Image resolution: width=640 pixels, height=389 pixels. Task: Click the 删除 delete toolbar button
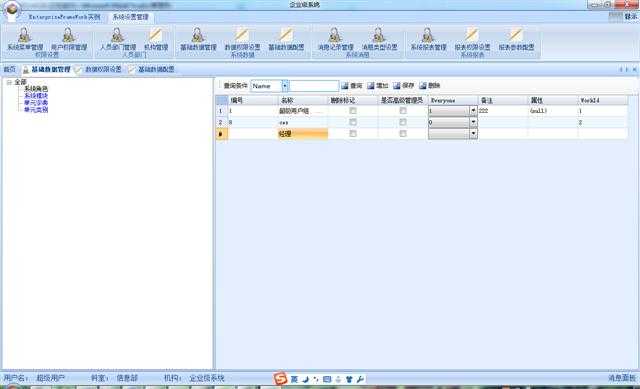[x=430, y=85]
